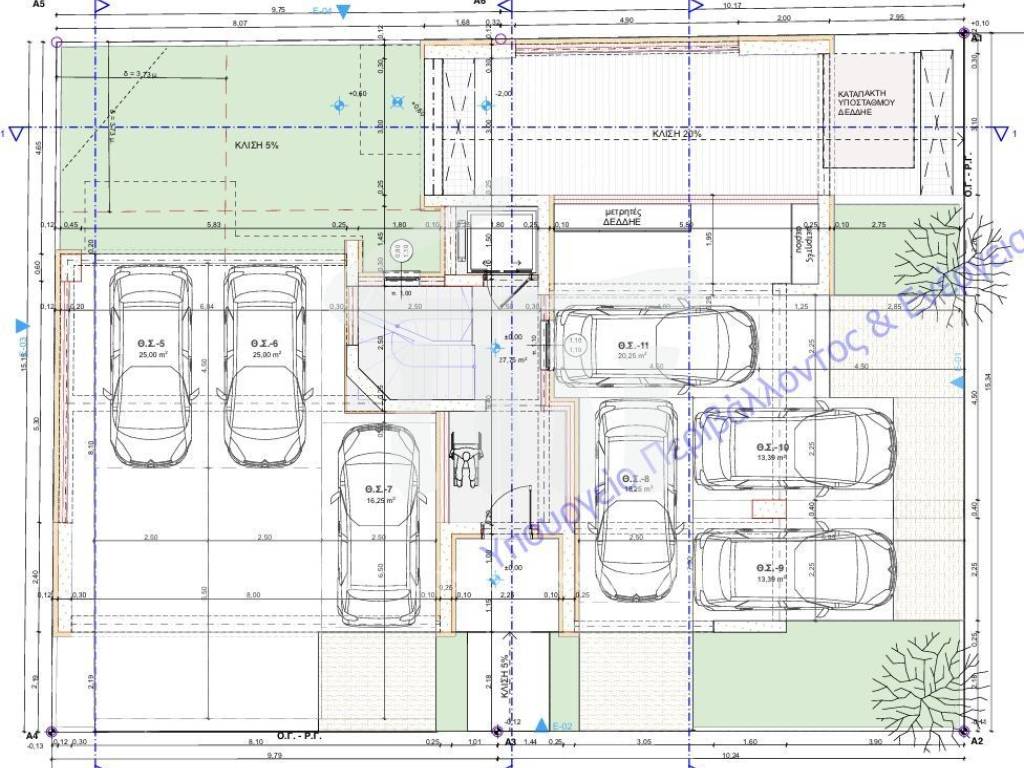Click the μετρητές ΔΕΔΔΗΕ meters label
This screenshot has height=768, width=1024.
point(621,218)
